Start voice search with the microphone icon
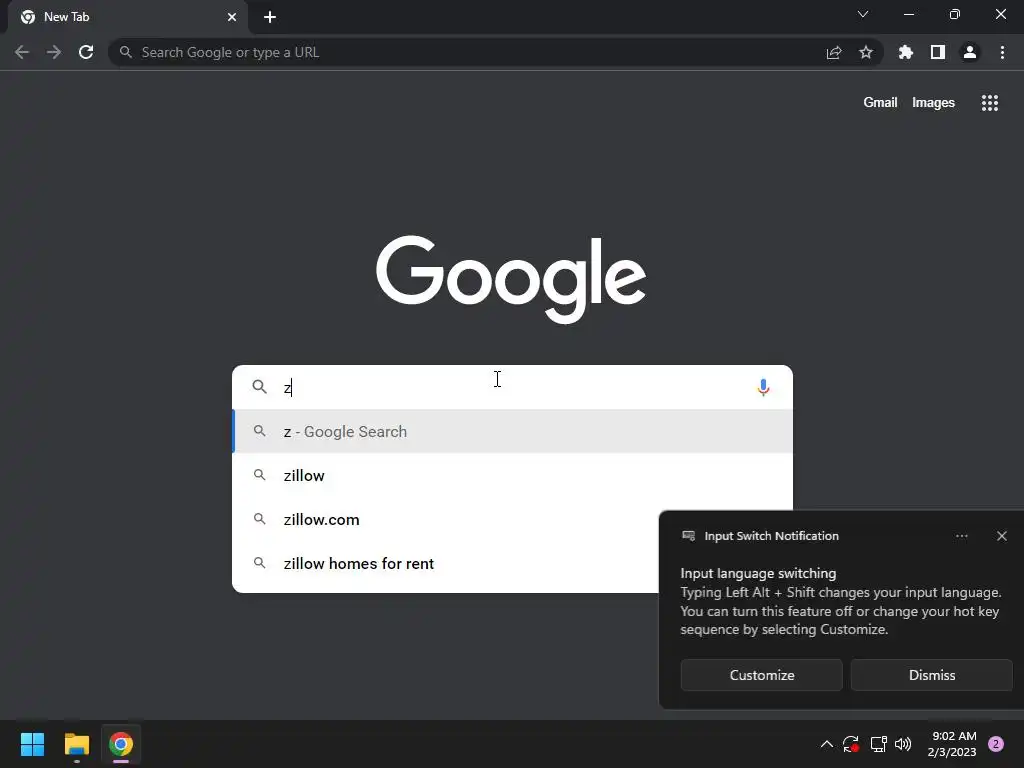This screenshot has height=768, width=1024. click(x=763, y=387)
